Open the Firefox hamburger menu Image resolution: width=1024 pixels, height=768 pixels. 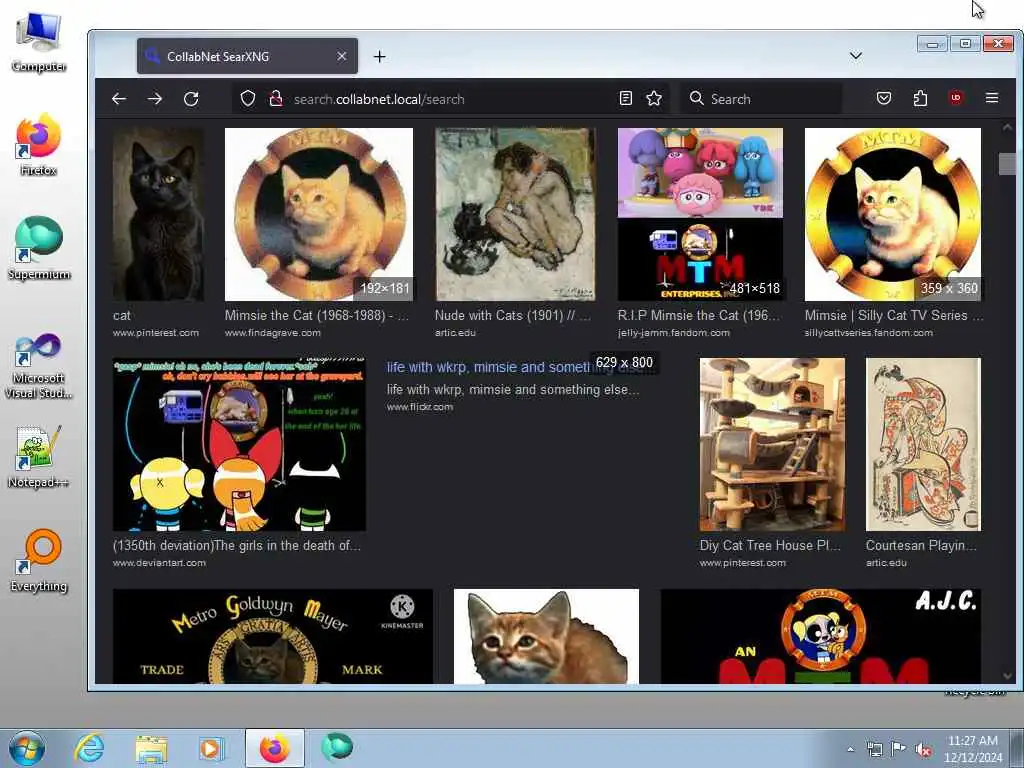coord(992,99)
